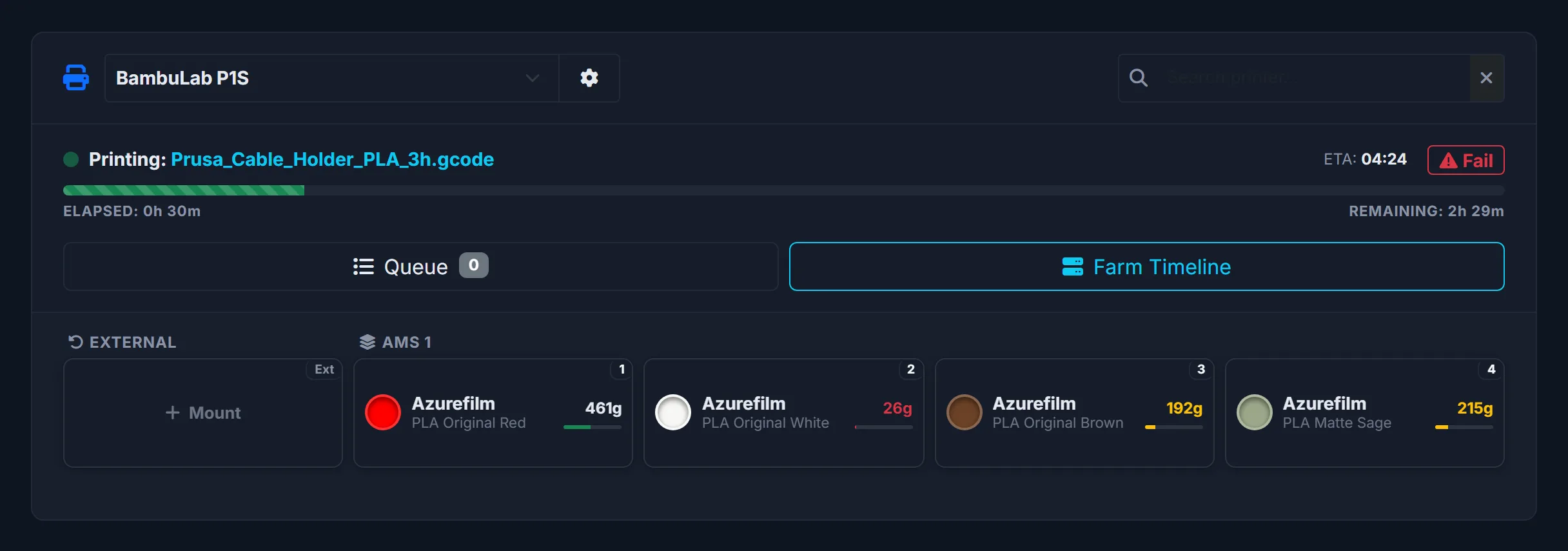Open the Prusa_Cable_Holder_PLA_3h.gcode file link

tap(332, 159)
